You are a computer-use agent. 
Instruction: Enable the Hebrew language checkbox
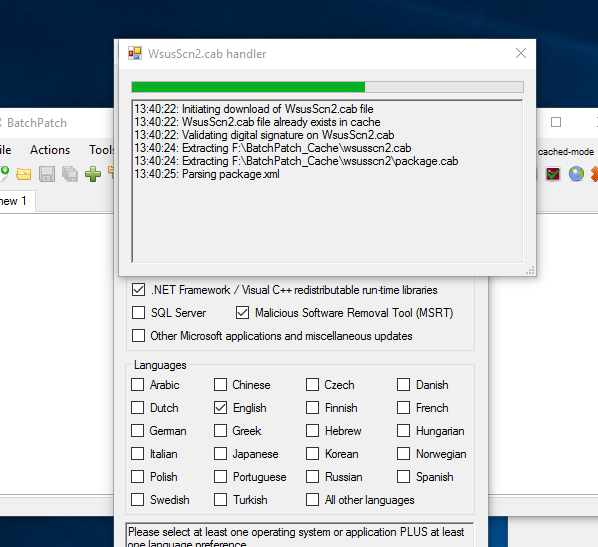point(312,431)
